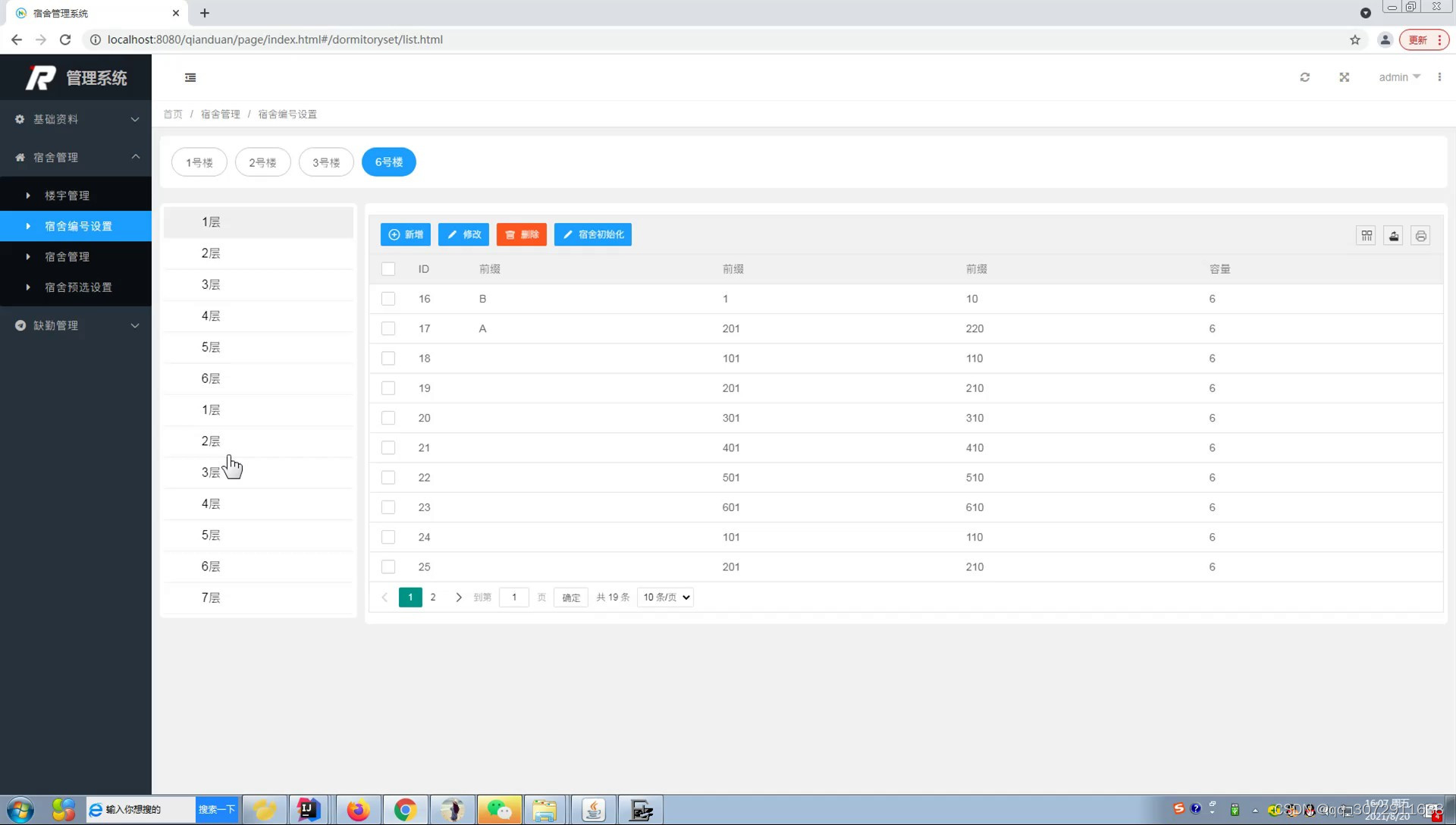Click the print table icon

[1421, 236]
